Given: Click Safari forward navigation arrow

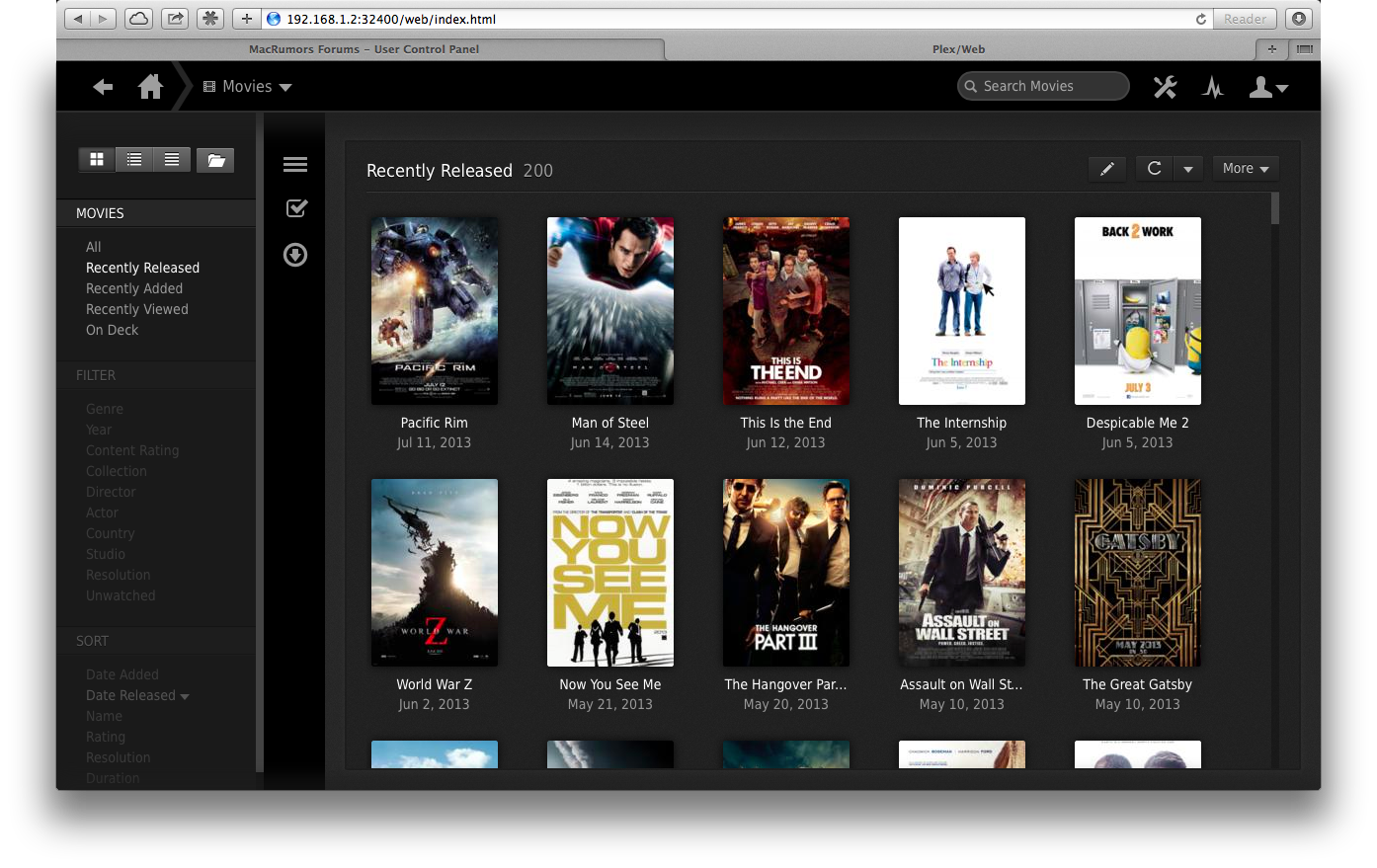Looking at the screenshot, I should [105, 19].
